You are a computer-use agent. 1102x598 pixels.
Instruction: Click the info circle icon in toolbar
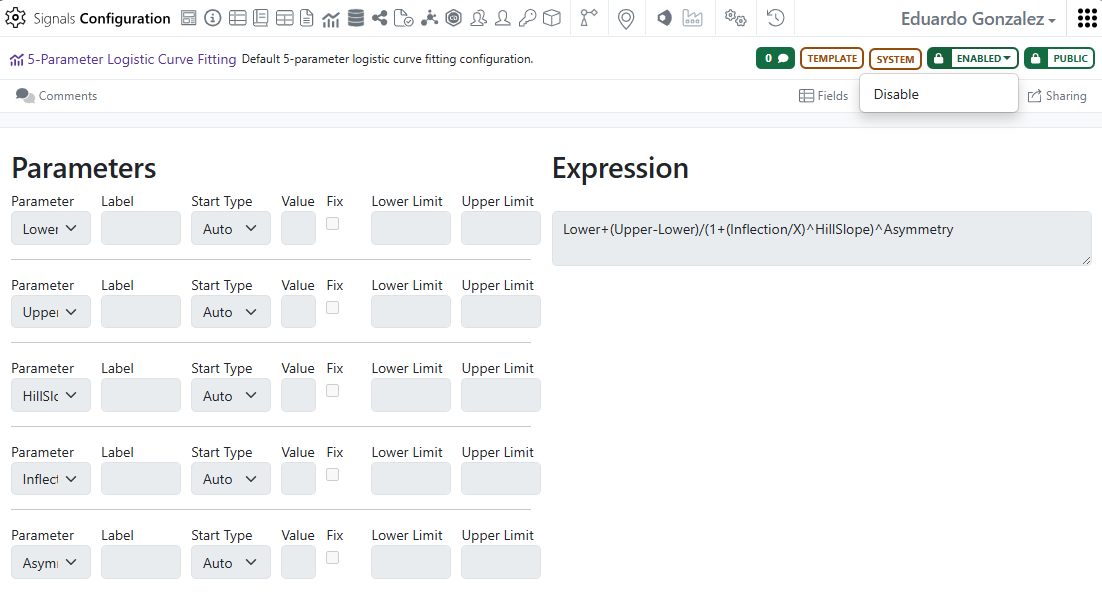coord(212,18)
